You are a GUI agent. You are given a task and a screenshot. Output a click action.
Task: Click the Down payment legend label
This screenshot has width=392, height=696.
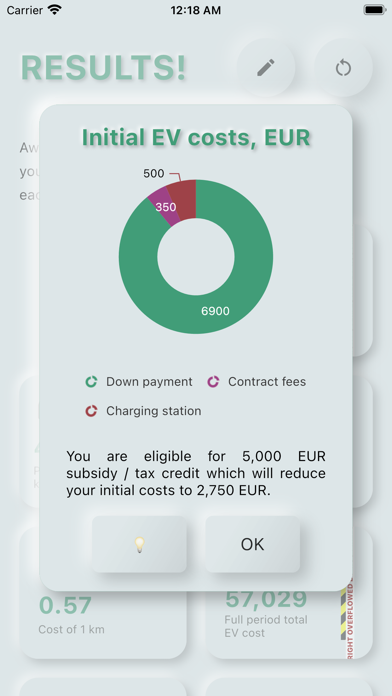(149, 382)
